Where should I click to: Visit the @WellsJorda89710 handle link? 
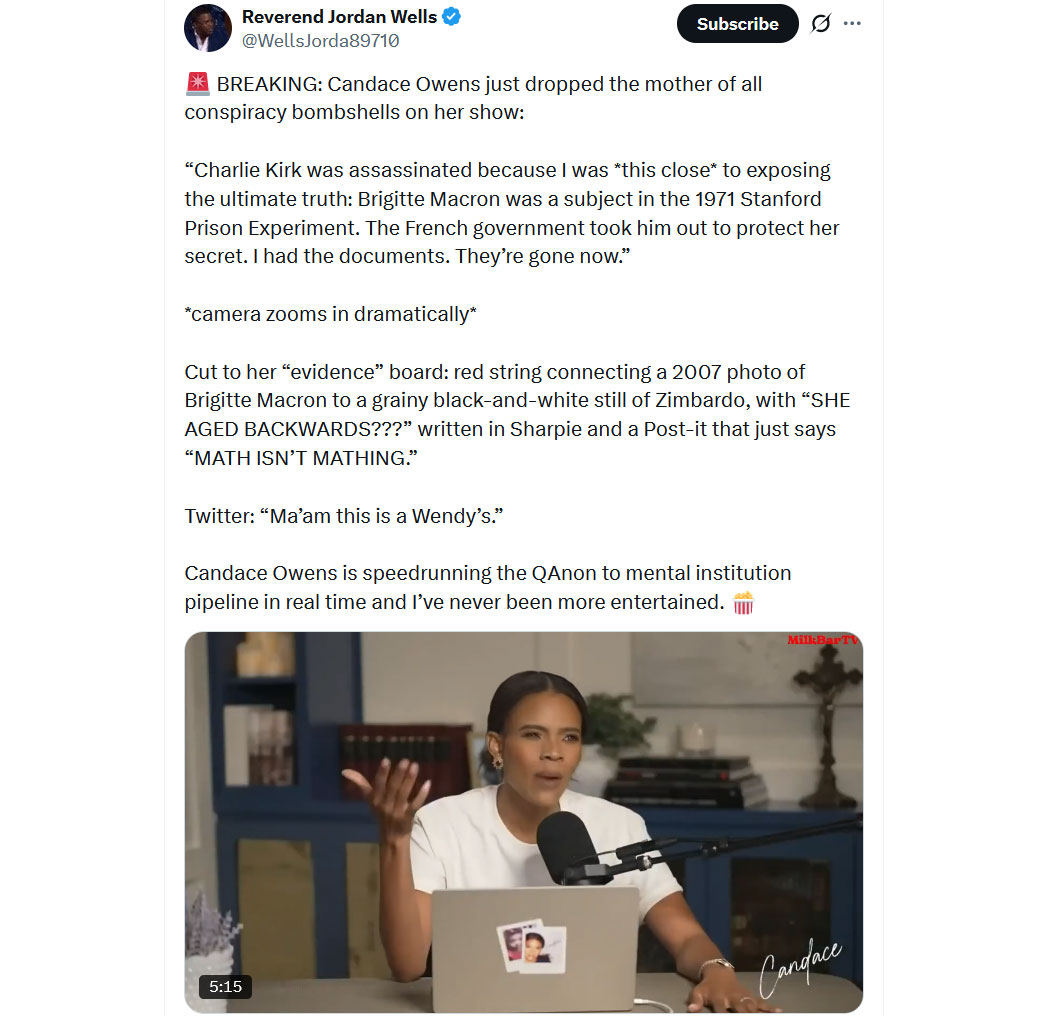(x=320, y=41)
